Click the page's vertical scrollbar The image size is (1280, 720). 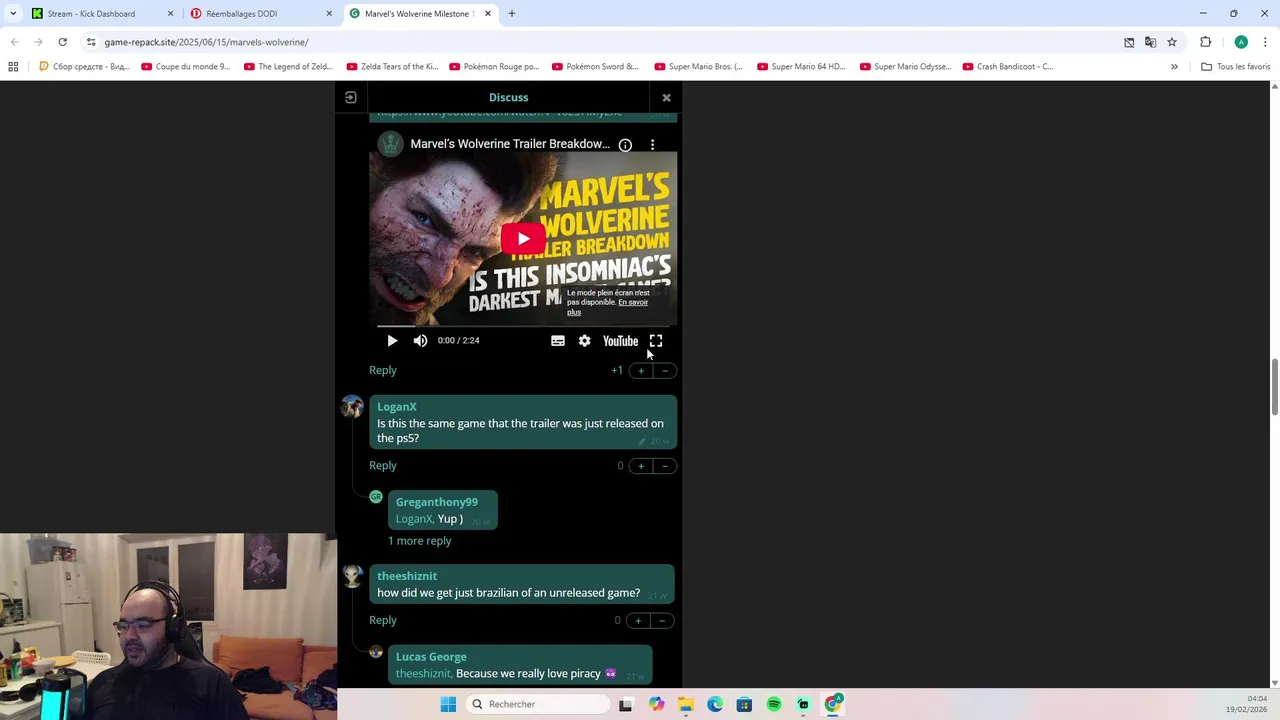(1274, 385)
